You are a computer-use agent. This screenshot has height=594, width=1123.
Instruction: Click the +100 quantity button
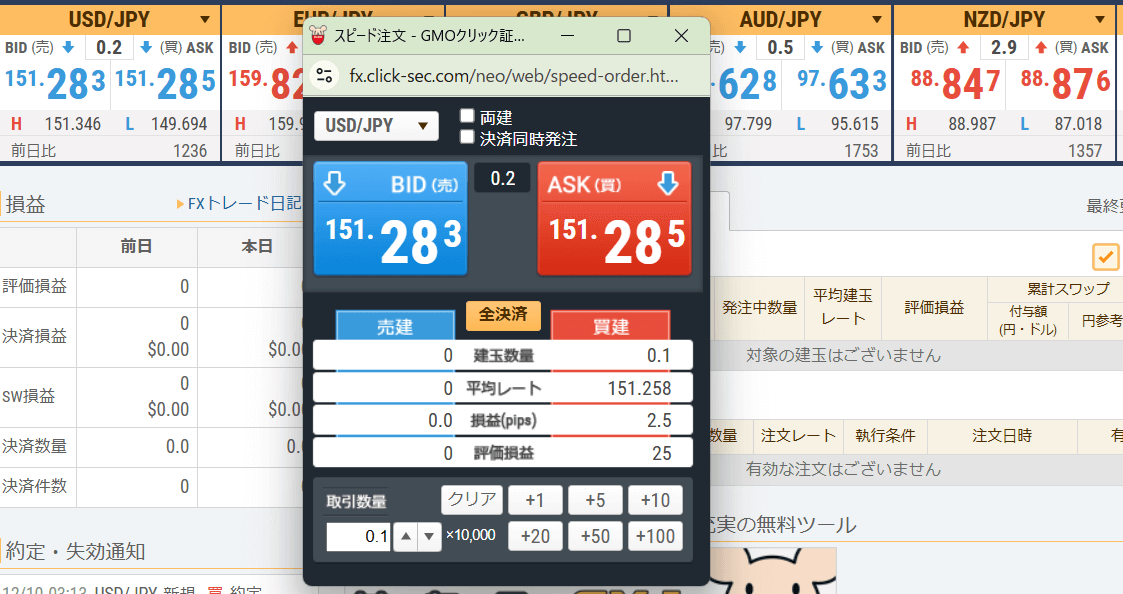tap(655, 537)
